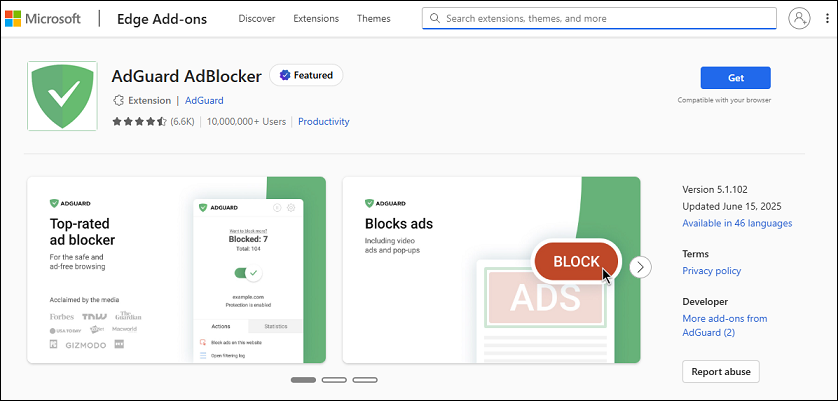The width and height of the screenshot is (838, 401).
Task: Click the (6.6K) ratings count
Action: click(182, 121)
